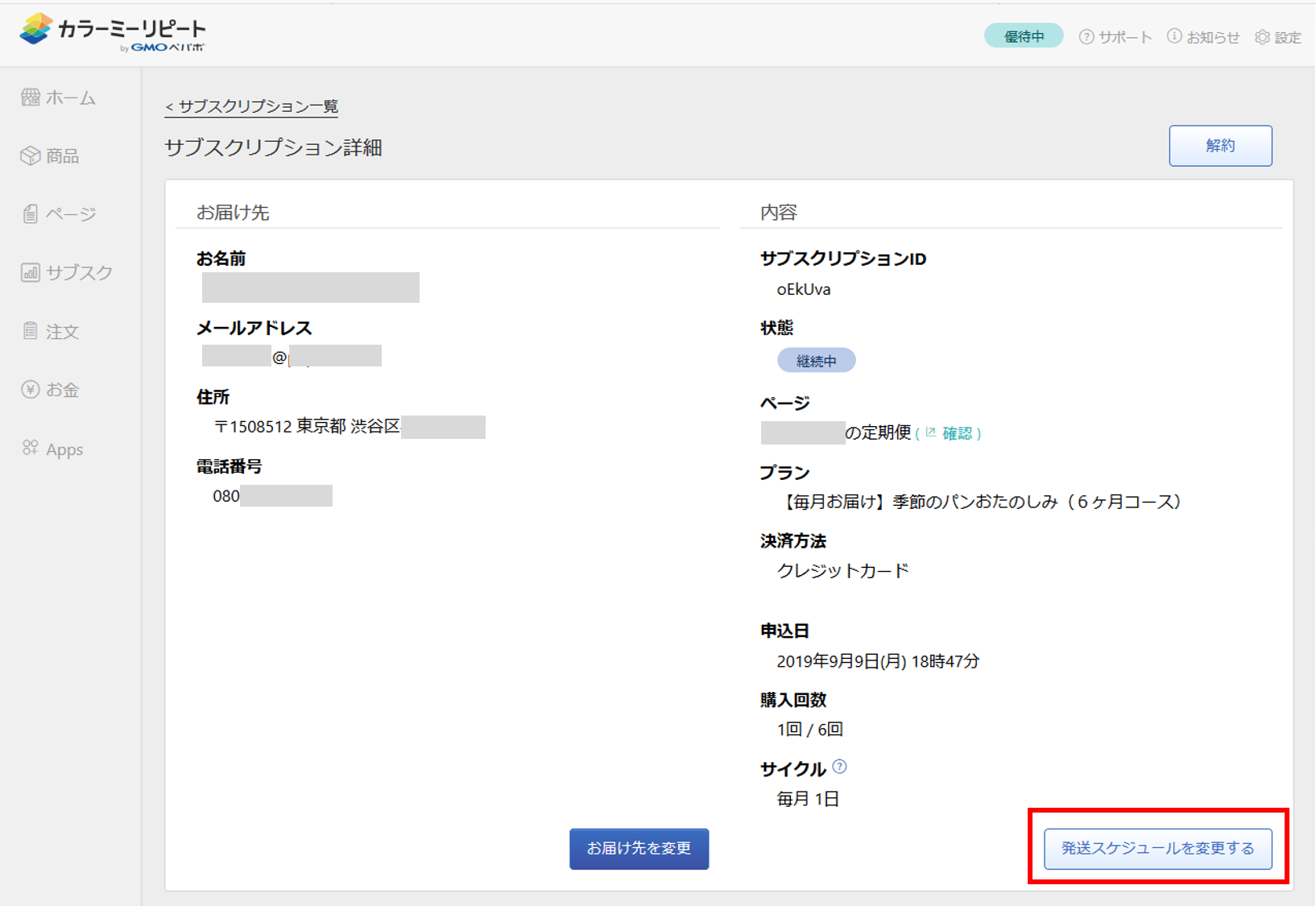
Task: Click the 注文 clipboard icon in the sidebar
Action: tap(31, 331)
